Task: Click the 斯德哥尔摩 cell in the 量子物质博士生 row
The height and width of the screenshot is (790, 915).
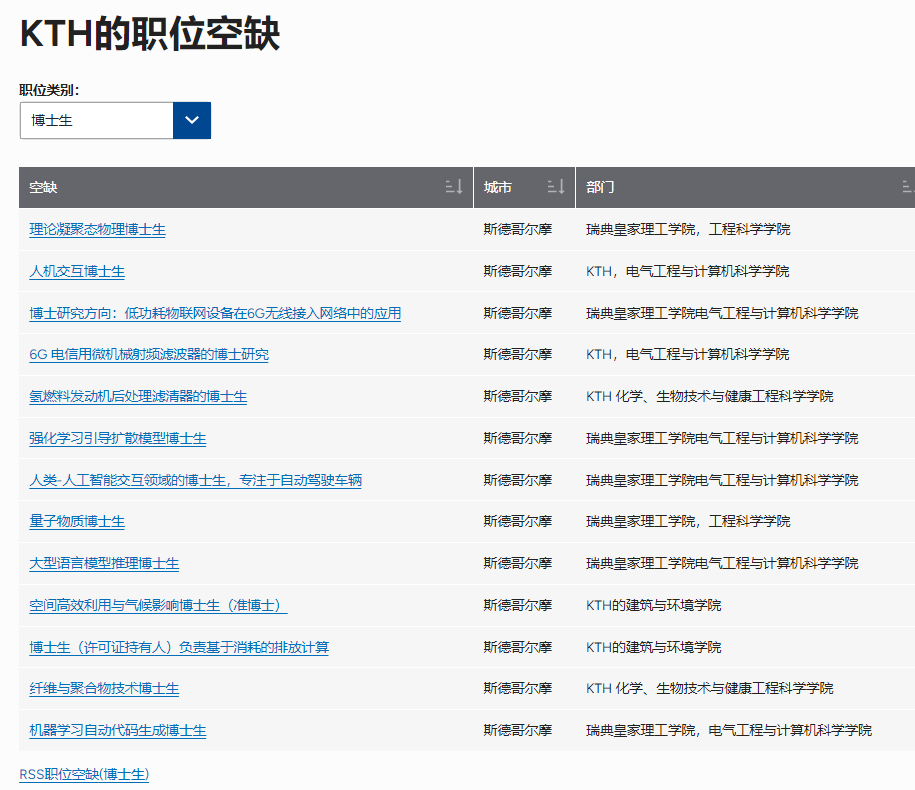Action: [x=518, y=521]
